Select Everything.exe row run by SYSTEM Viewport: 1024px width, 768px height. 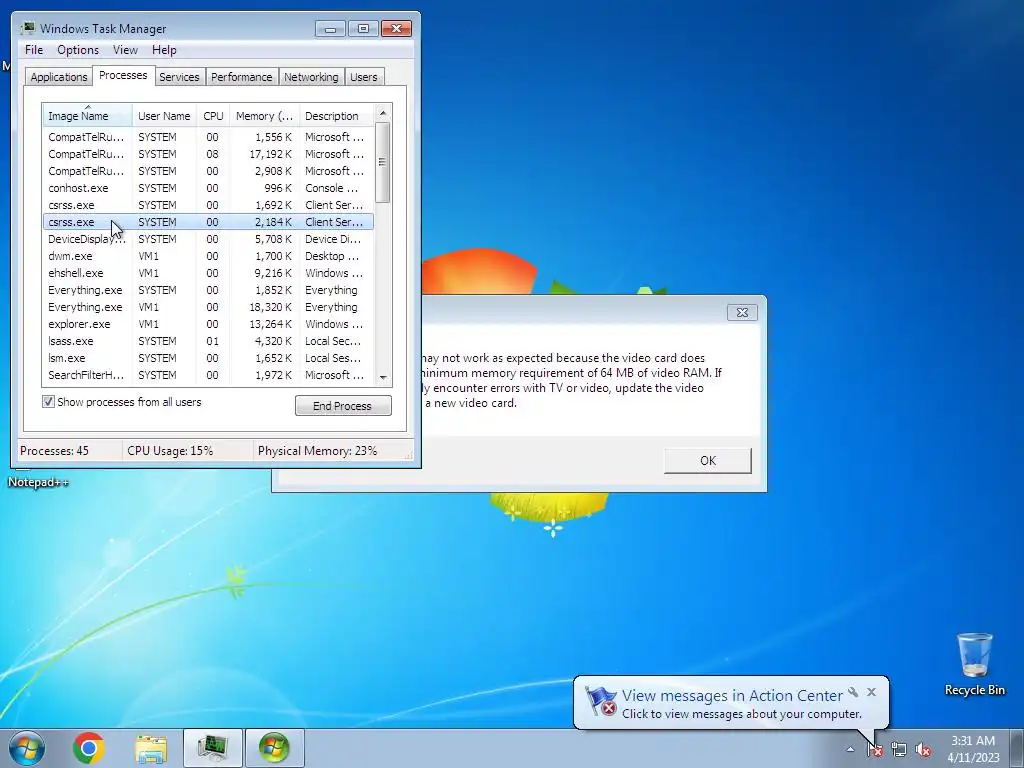pyautogui.click(x=208, y=290)
